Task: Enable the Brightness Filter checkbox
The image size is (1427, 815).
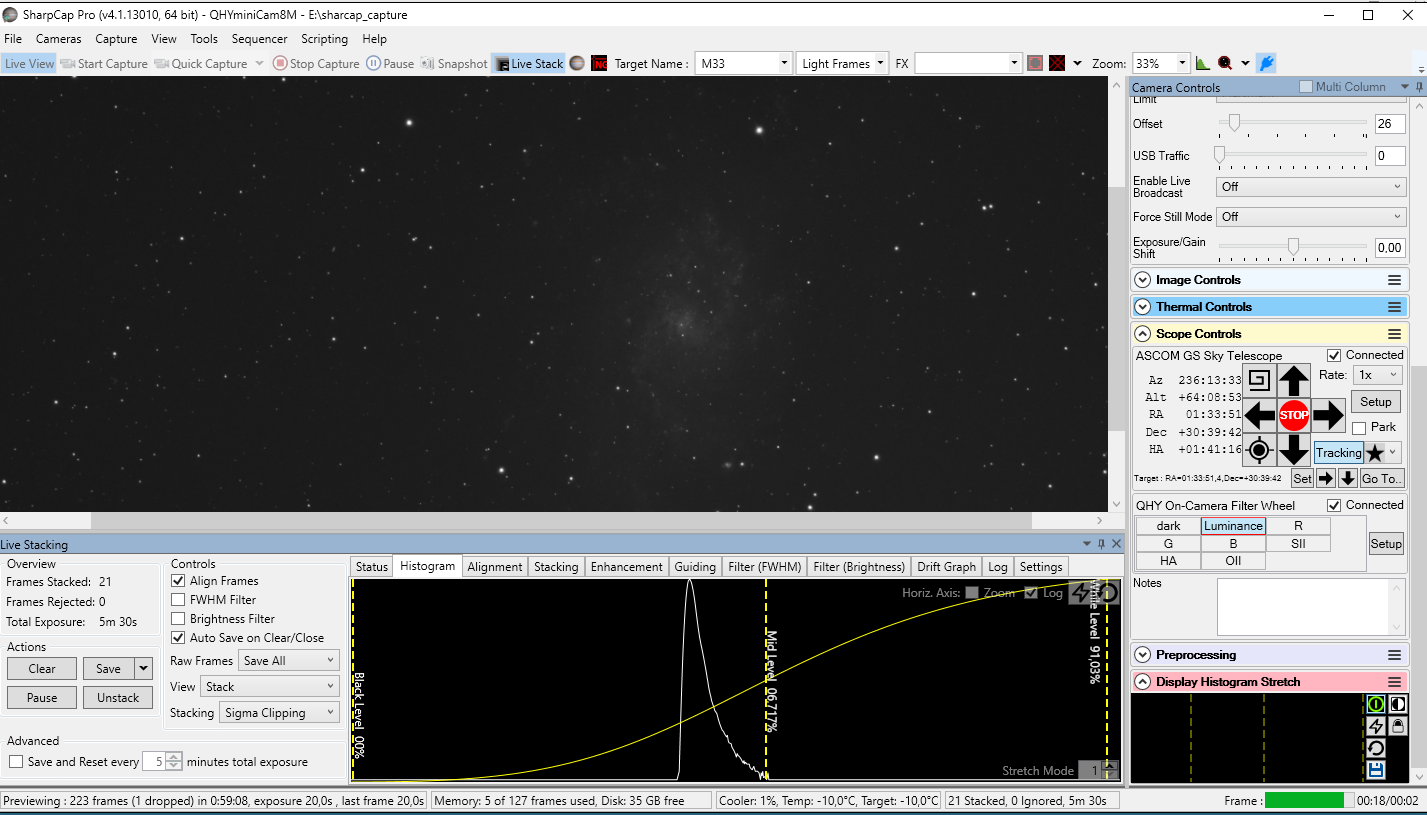Action: (178, 619)
